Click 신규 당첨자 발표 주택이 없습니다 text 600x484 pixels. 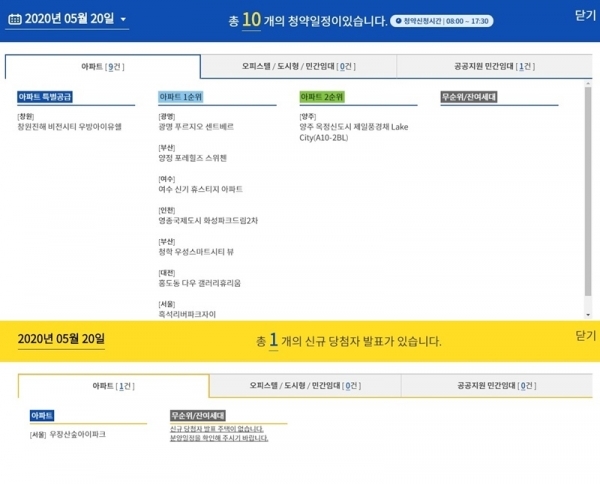click(217, 429)
